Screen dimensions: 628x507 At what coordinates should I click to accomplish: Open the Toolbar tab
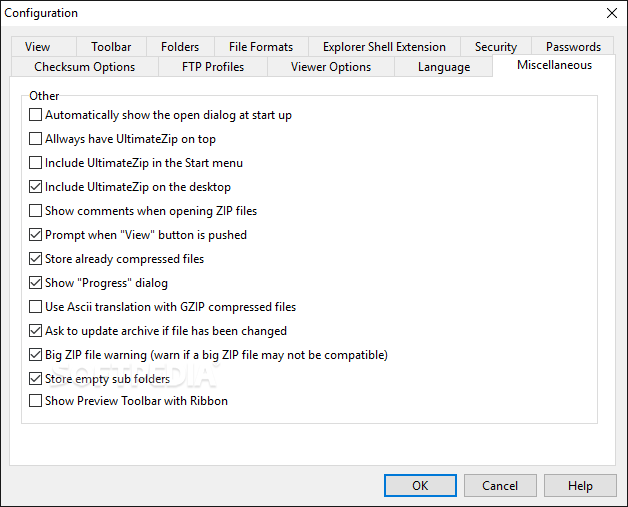point(111,47)
